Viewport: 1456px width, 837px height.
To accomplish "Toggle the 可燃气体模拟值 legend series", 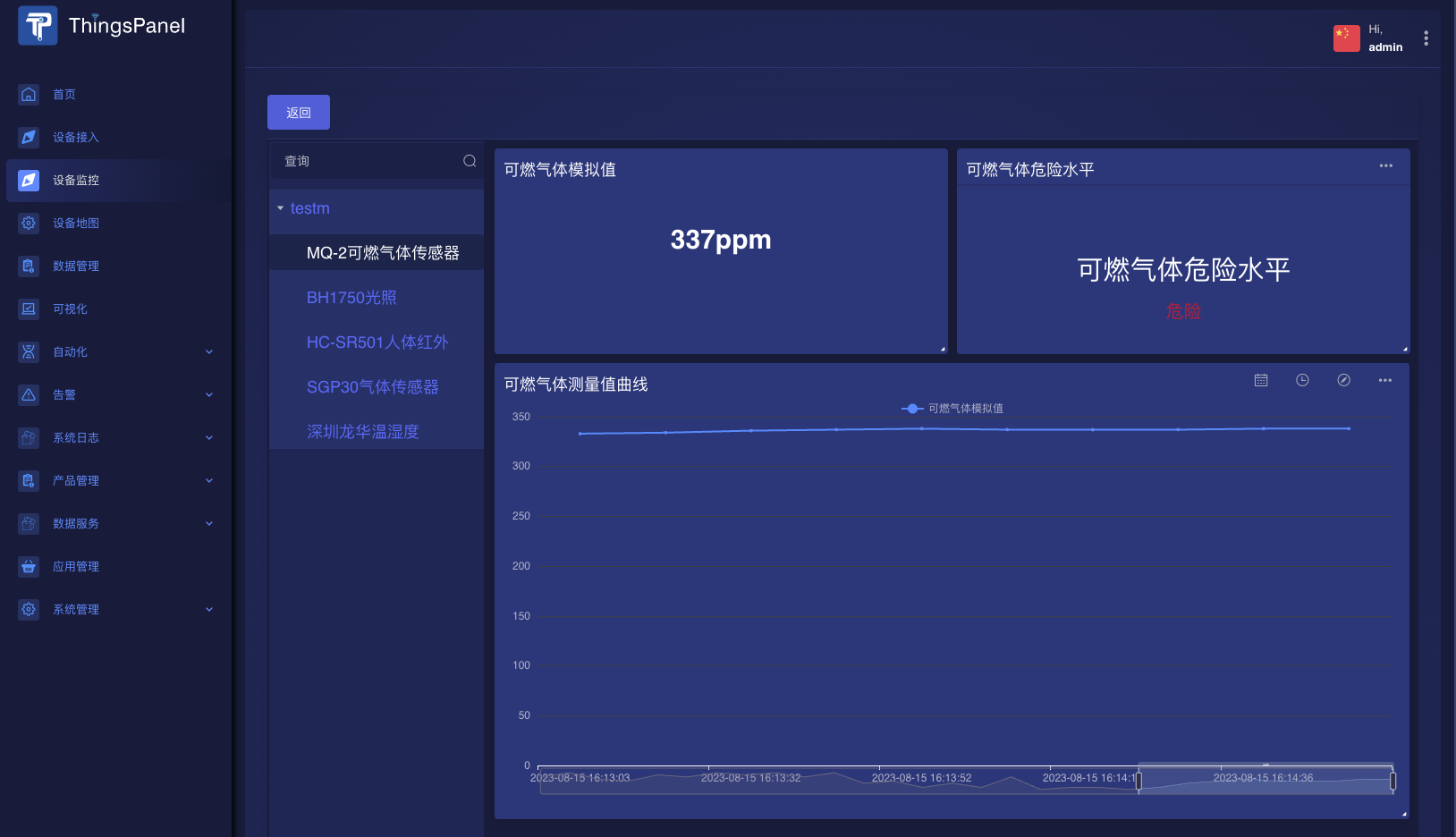I will [952, 408].
